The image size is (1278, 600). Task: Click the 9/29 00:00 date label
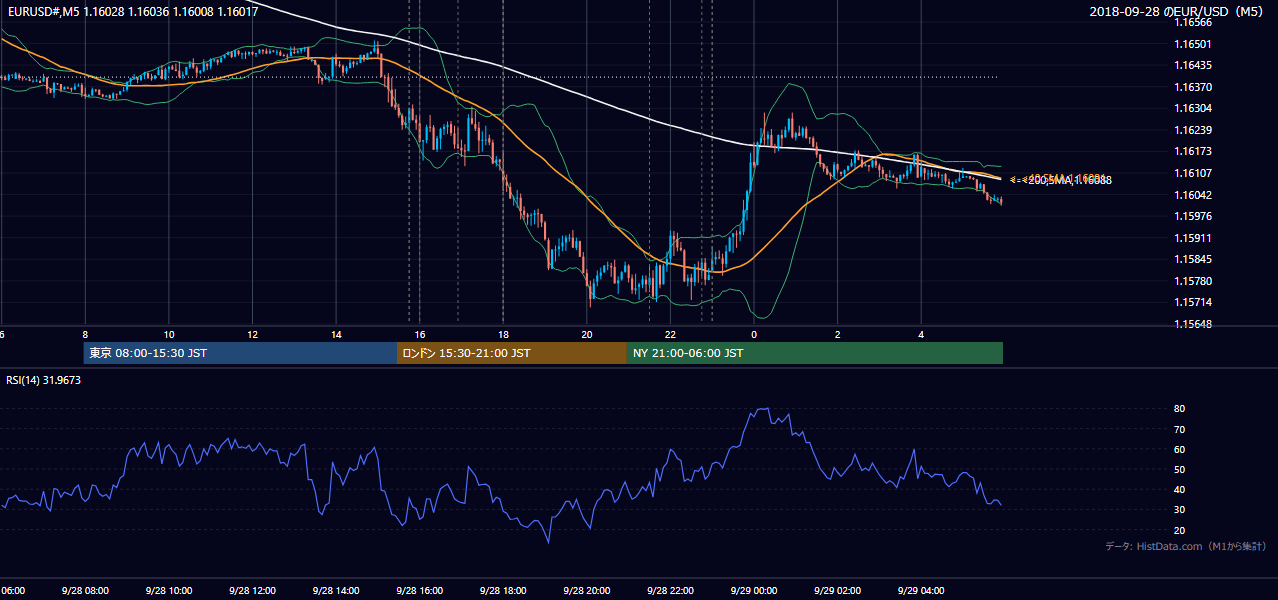click(x=753, y=590)
